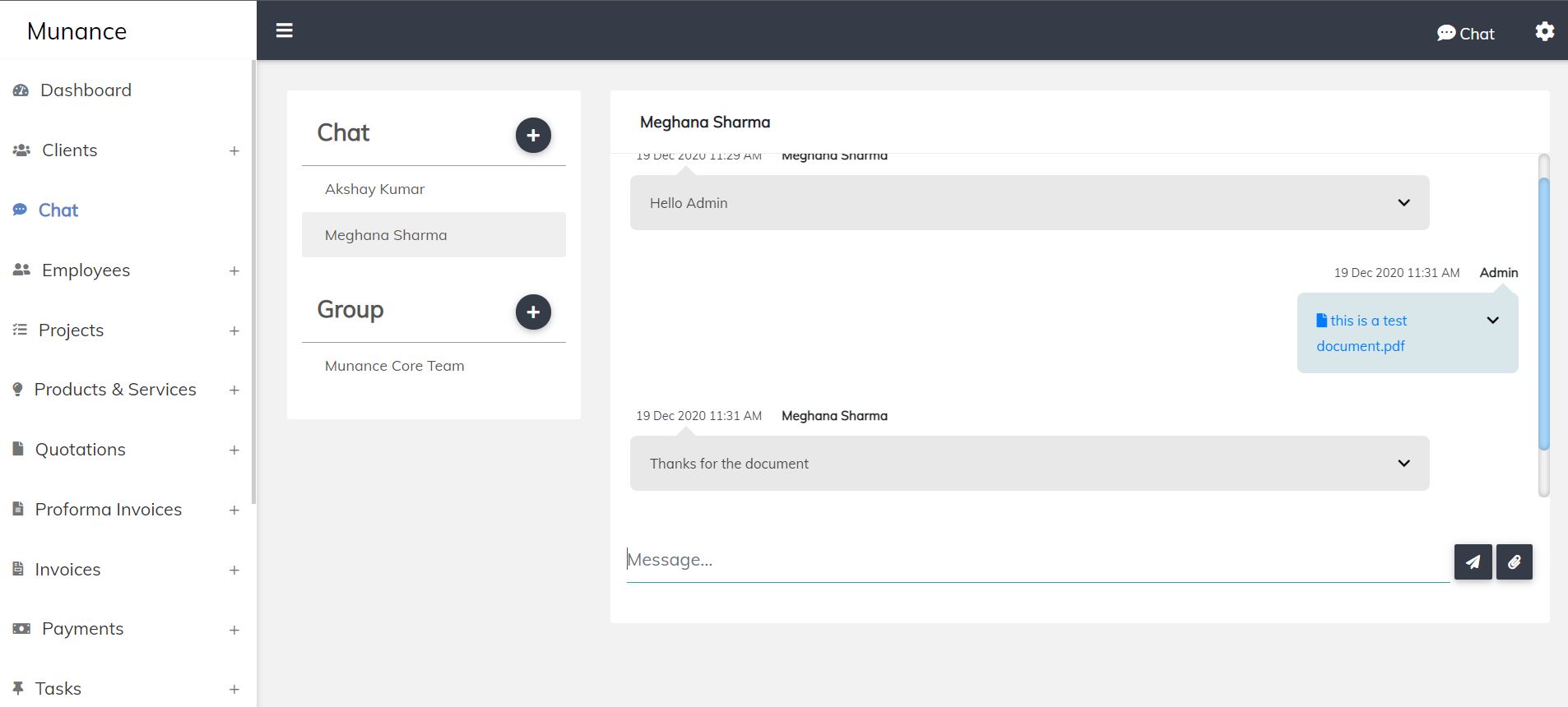1568x707 pixels.
Task: Click the Proforma Invoices document icon
Action: click(18, 509)
